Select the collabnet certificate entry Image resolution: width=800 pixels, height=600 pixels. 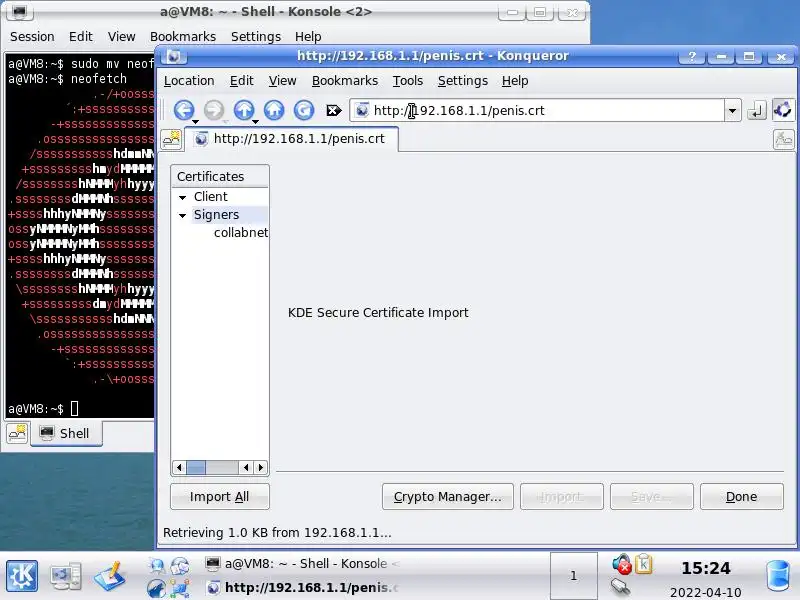[240, 233]
